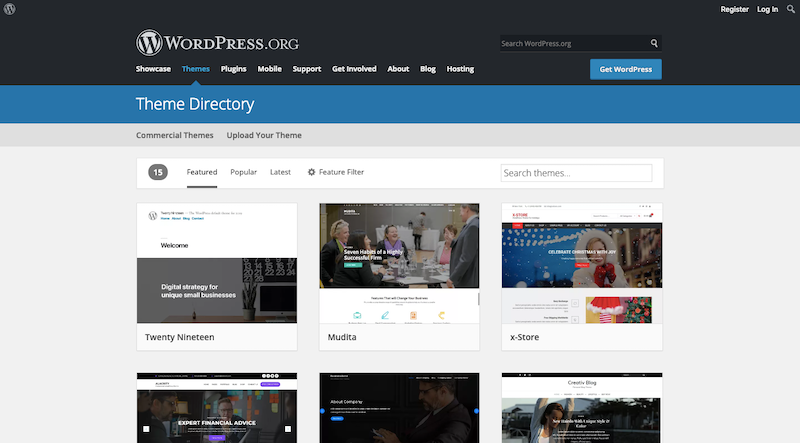Select Themes in main navigation
Image resolution: width=800 pixels, height=443 pixels.
(x=195, y=69)
